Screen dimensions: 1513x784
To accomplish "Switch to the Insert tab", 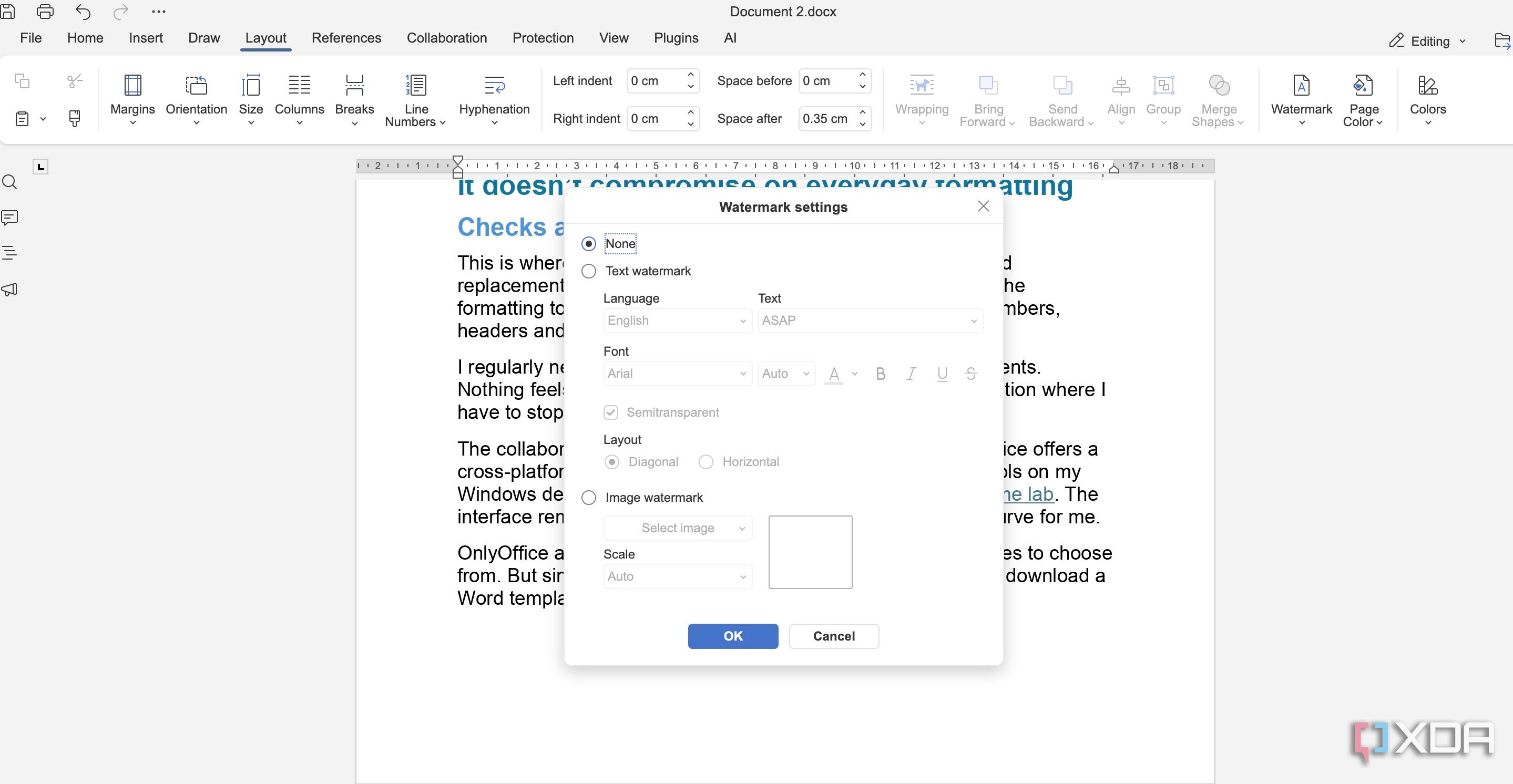I will point(146,38).
